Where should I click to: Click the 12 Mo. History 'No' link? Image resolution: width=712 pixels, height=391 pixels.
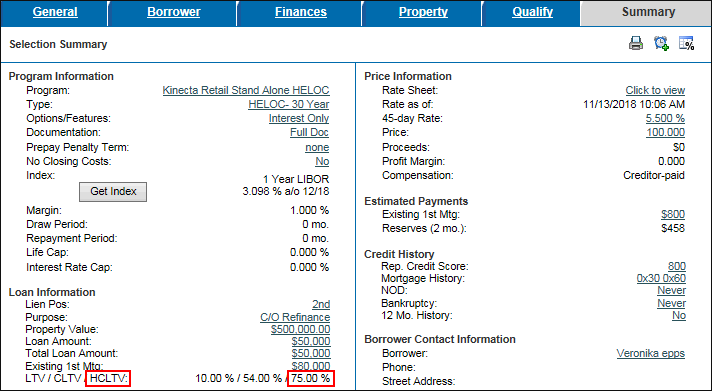click(679, 316)
